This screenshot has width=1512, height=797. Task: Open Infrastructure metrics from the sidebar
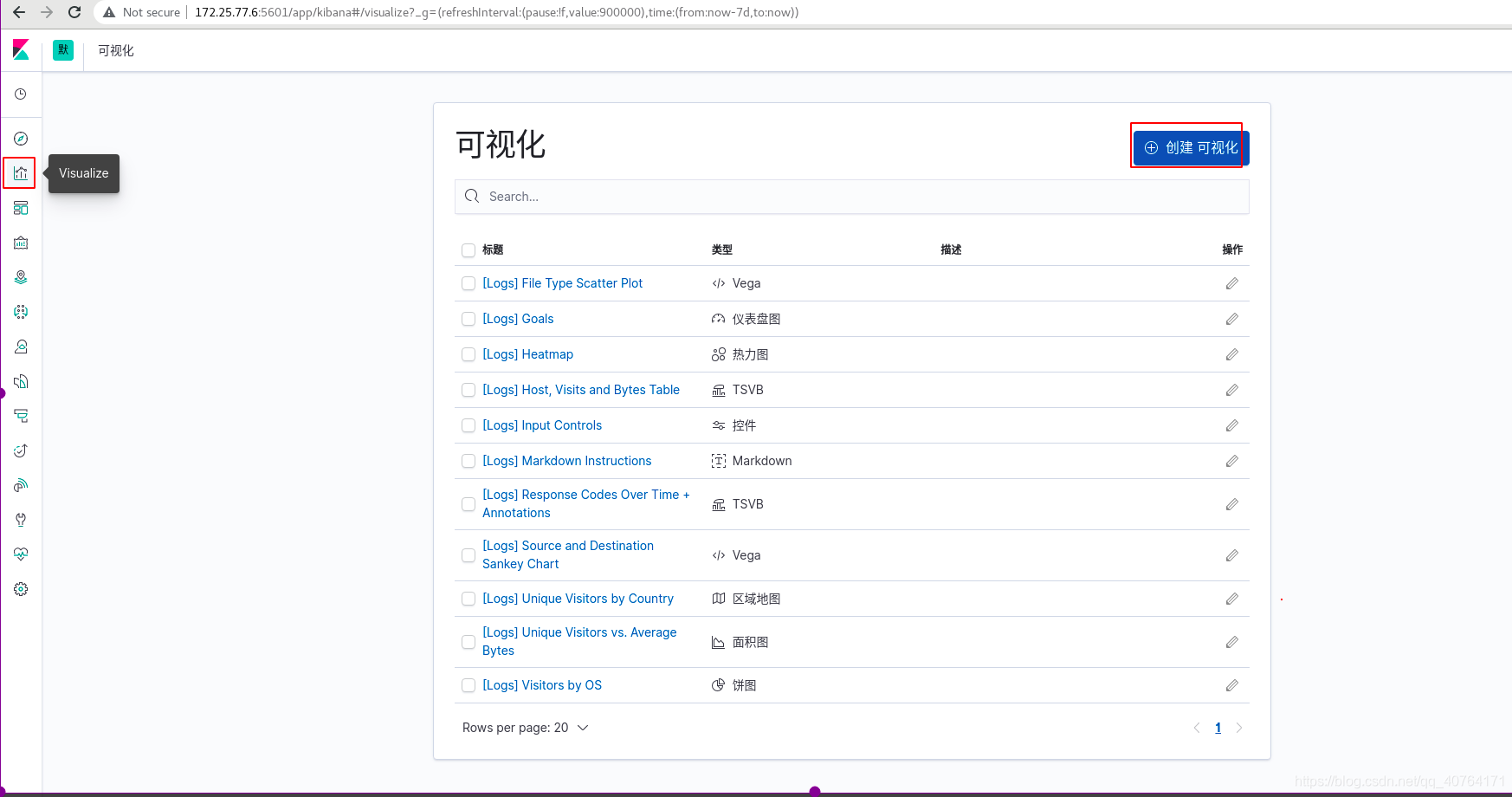(21, 347)
